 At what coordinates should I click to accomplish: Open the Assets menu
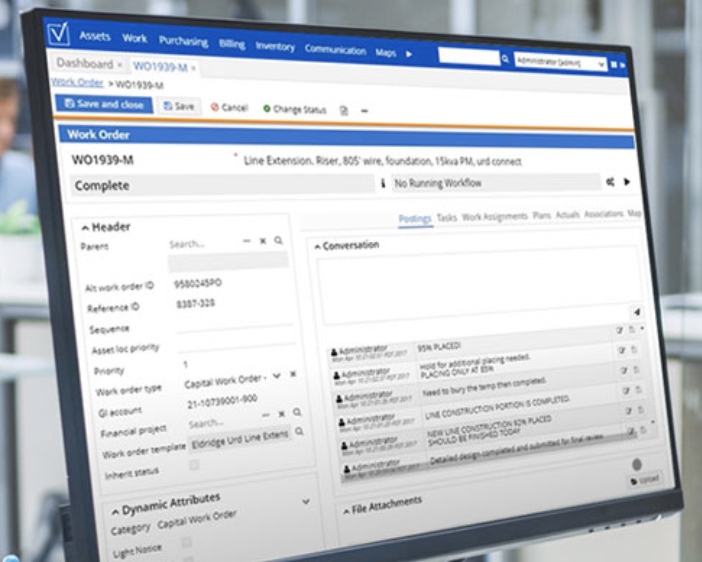pos(95,36)
